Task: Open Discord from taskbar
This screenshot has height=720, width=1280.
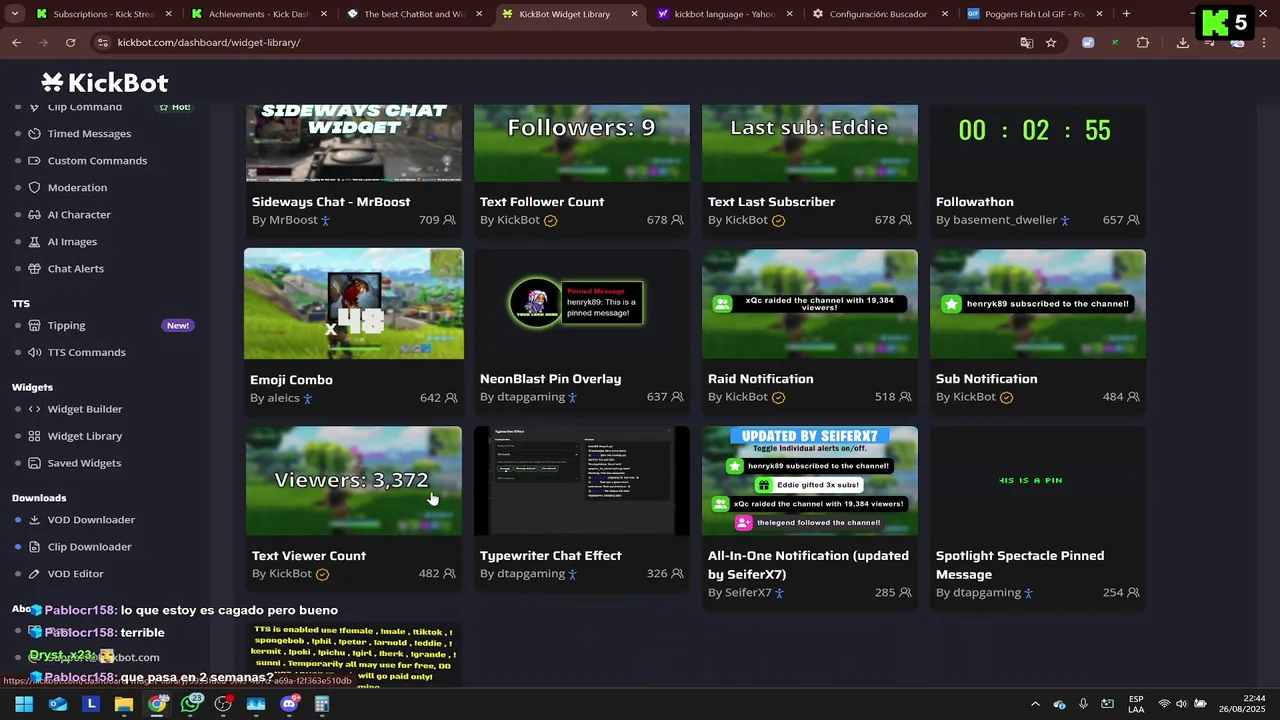Action: [x=290, y=704]
